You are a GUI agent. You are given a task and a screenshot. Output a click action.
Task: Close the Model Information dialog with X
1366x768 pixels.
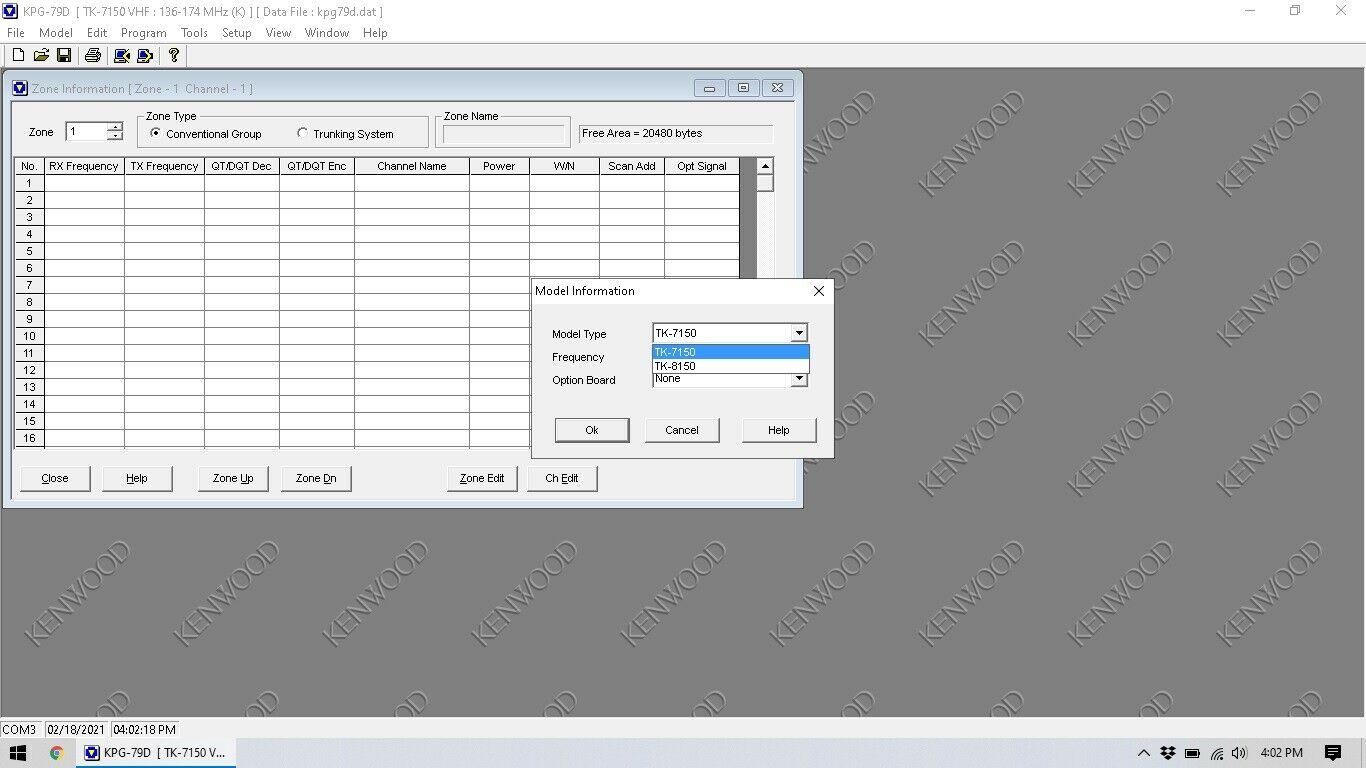tap(819, 291)
